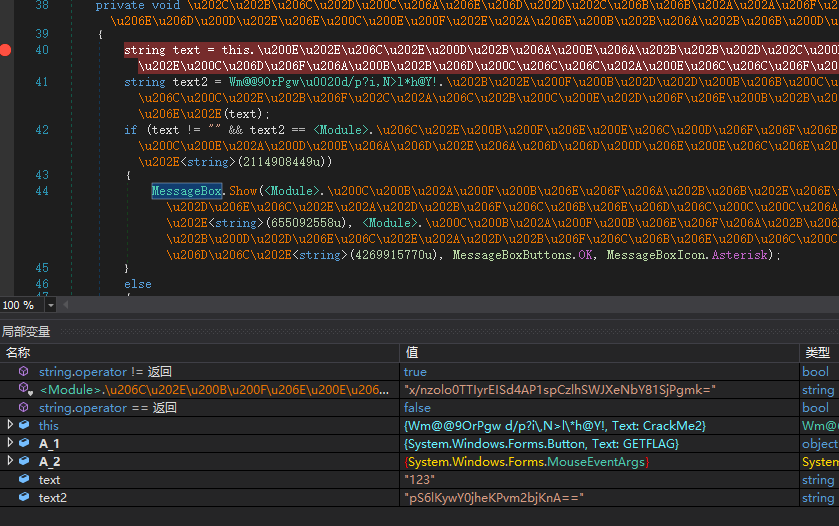839x526 pixels.
Task: Click the A_2 variable cube icon
Action: (24, 461)
